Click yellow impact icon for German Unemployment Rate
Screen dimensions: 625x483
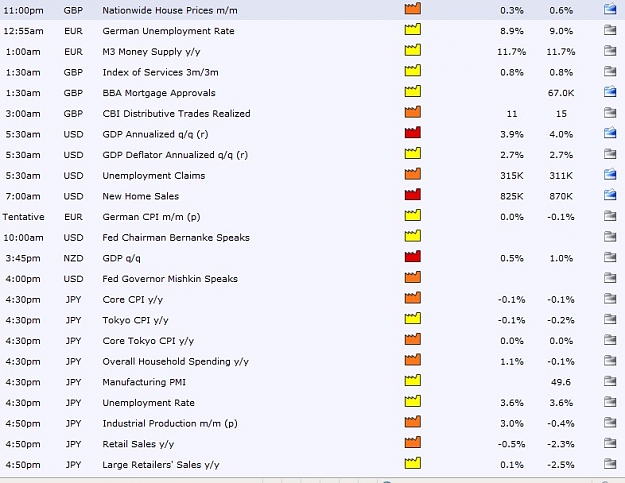tap(413, 29)
